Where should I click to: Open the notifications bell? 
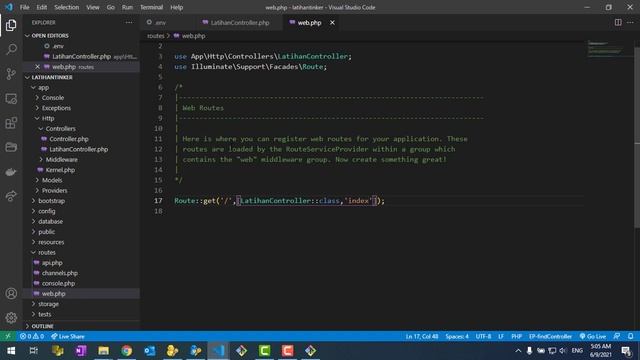pyautogui.click(x=631, y=336)
